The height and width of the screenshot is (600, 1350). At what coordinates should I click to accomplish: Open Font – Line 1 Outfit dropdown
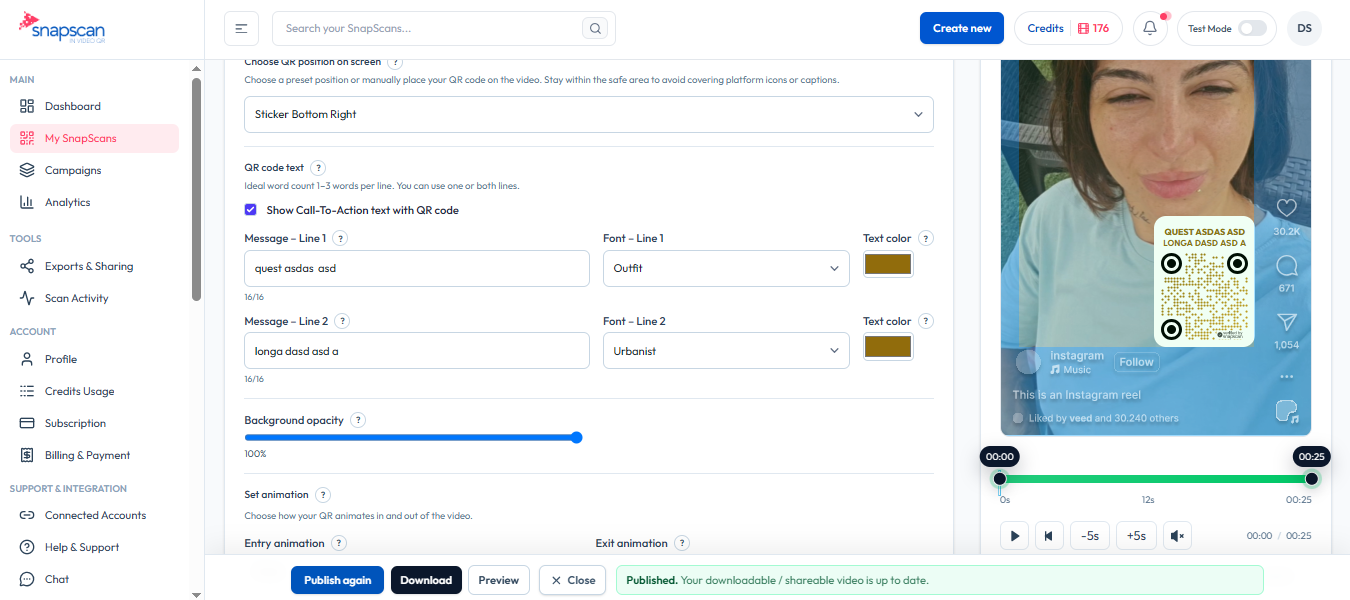click(x=726, y=268)
